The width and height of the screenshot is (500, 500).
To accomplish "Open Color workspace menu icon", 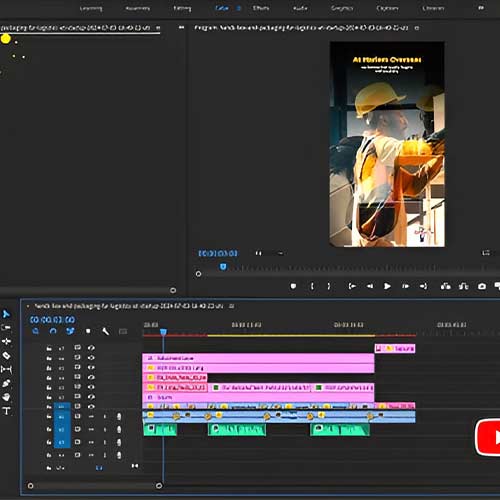I will pyautogui.click(x=238, y=8).
